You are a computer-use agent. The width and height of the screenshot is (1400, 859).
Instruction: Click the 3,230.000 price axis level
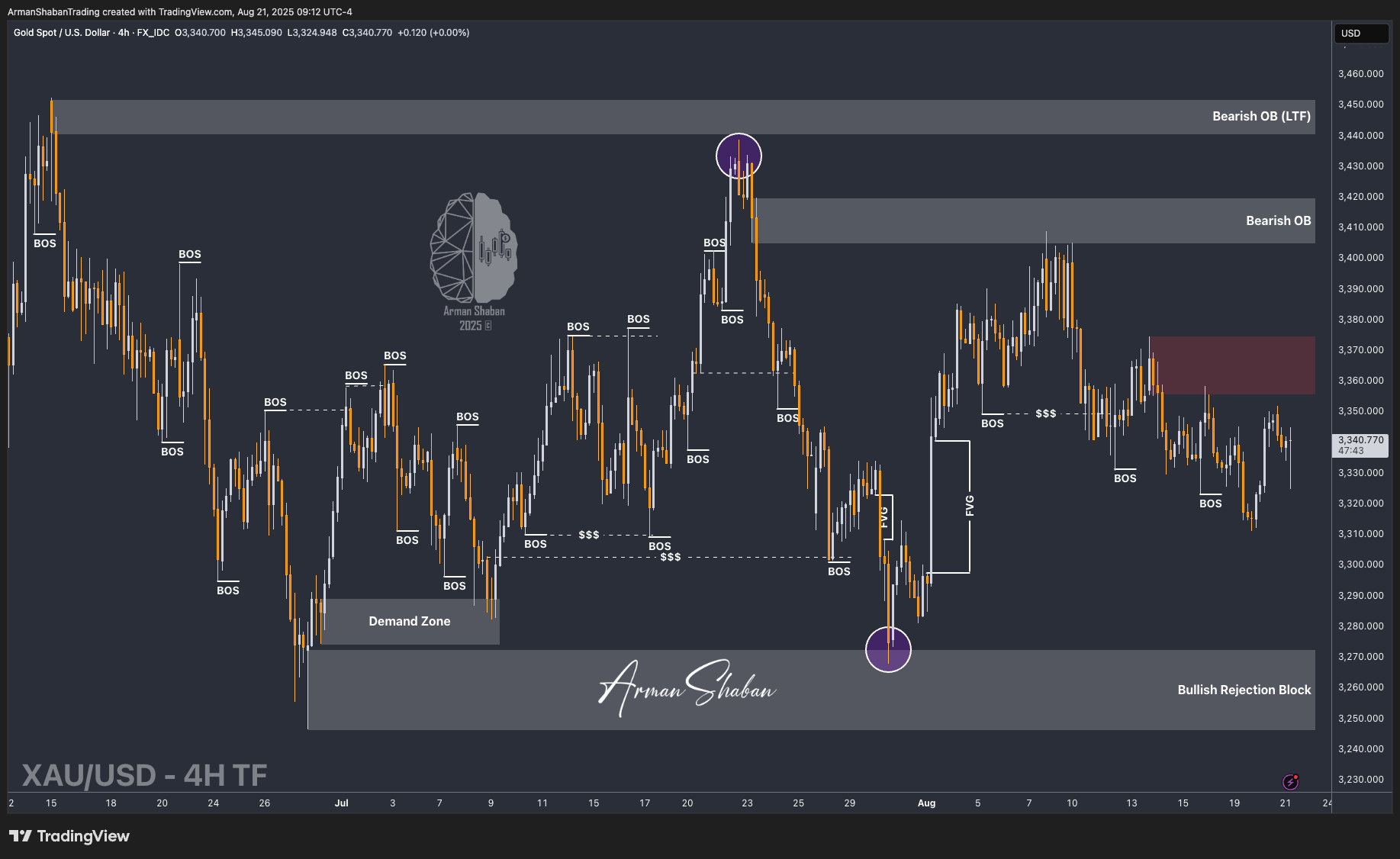(x=1361, y=780)
